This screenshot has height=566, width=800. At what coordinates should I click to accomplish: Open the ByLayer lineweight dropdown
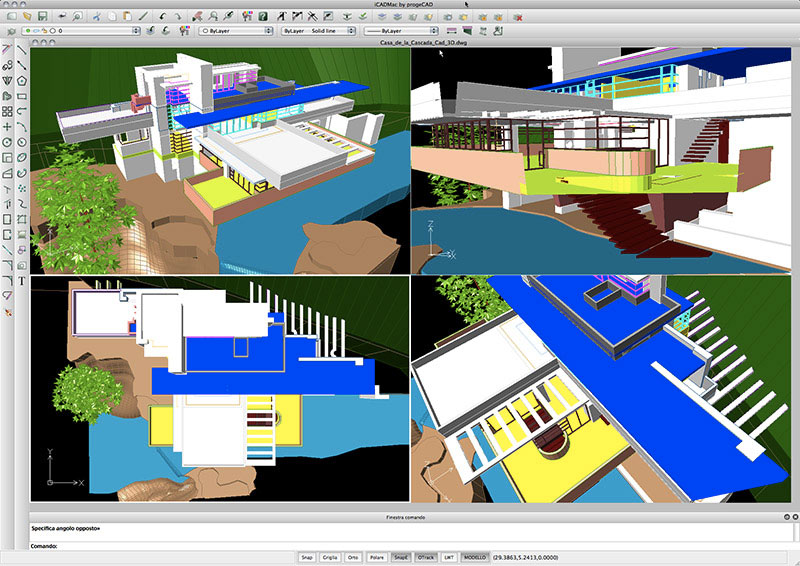[401, 31]
